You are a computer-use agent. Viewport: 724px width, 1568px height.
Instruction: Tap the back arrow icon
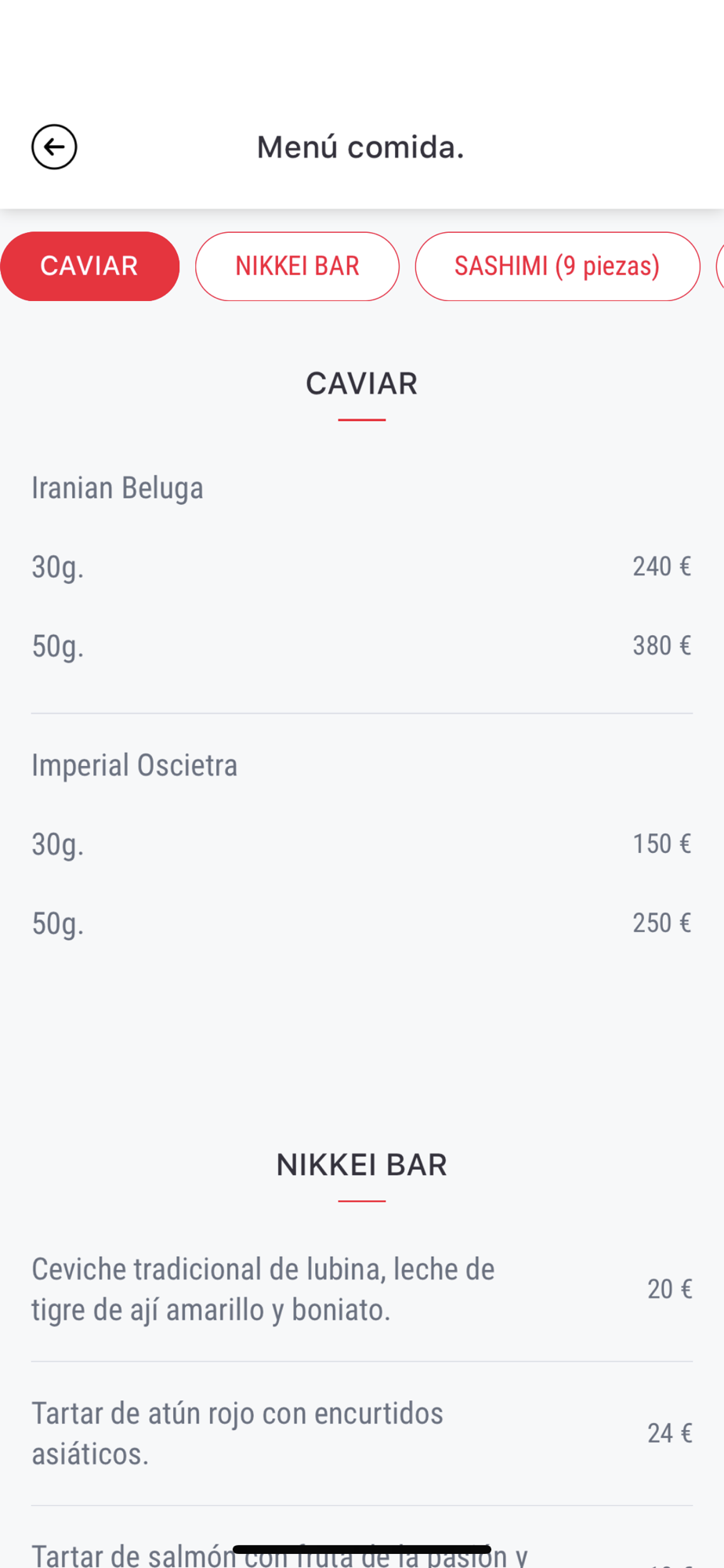(x=54, y=147)
